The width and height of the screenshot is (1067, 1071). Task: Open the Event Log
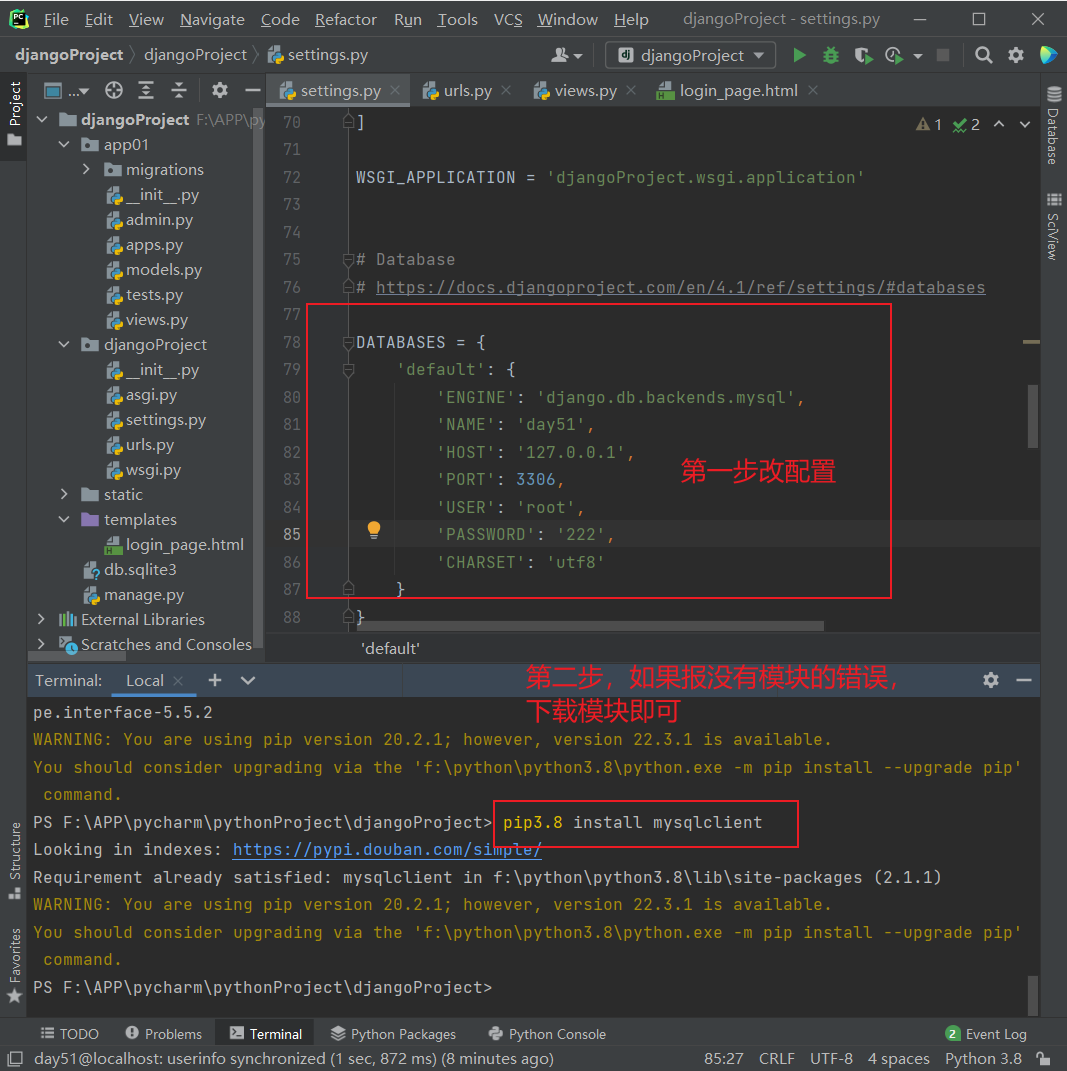point(986,1034)
